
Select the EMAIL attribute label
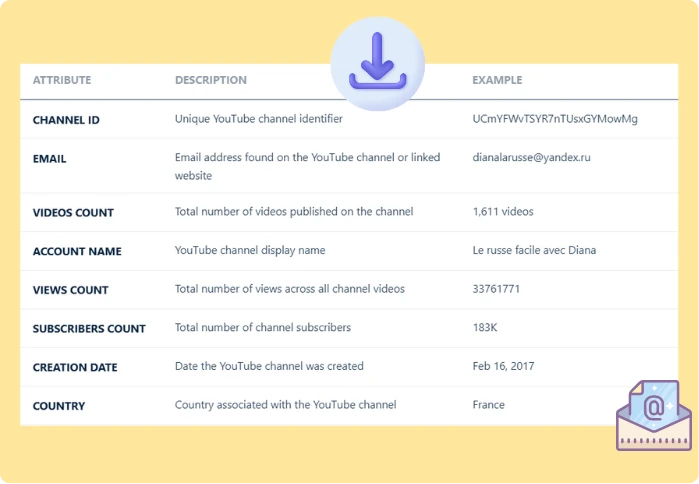49,158
